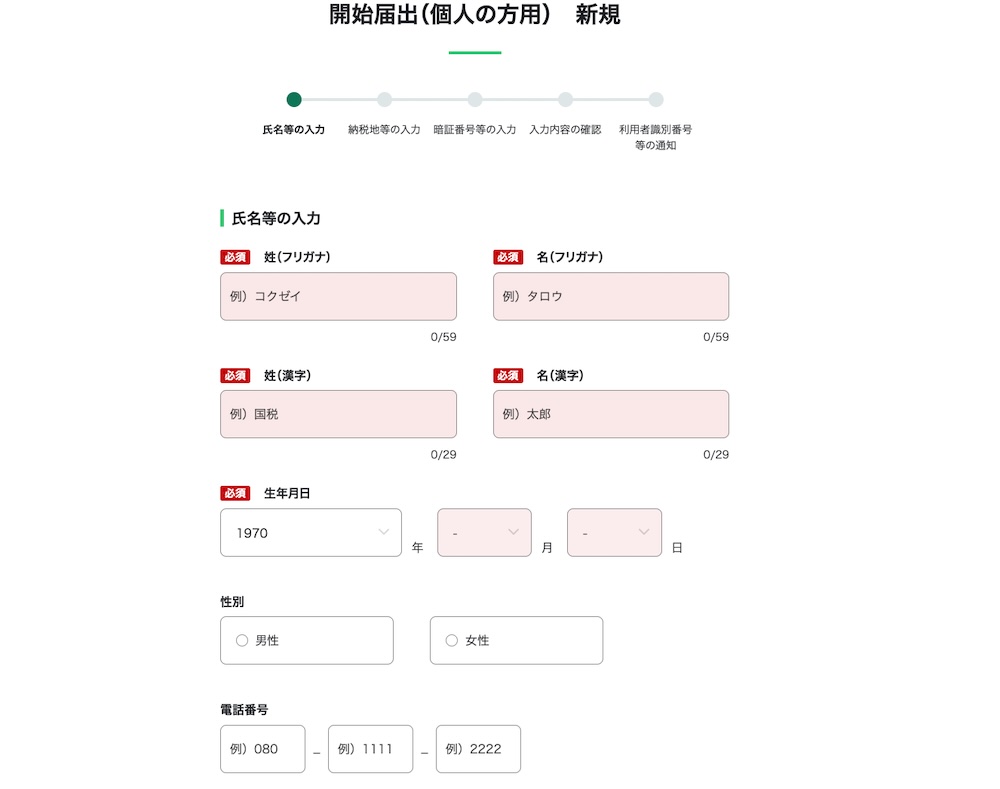Open the birth year dropdown showing 1970
1000x789 pixels.
310,533
